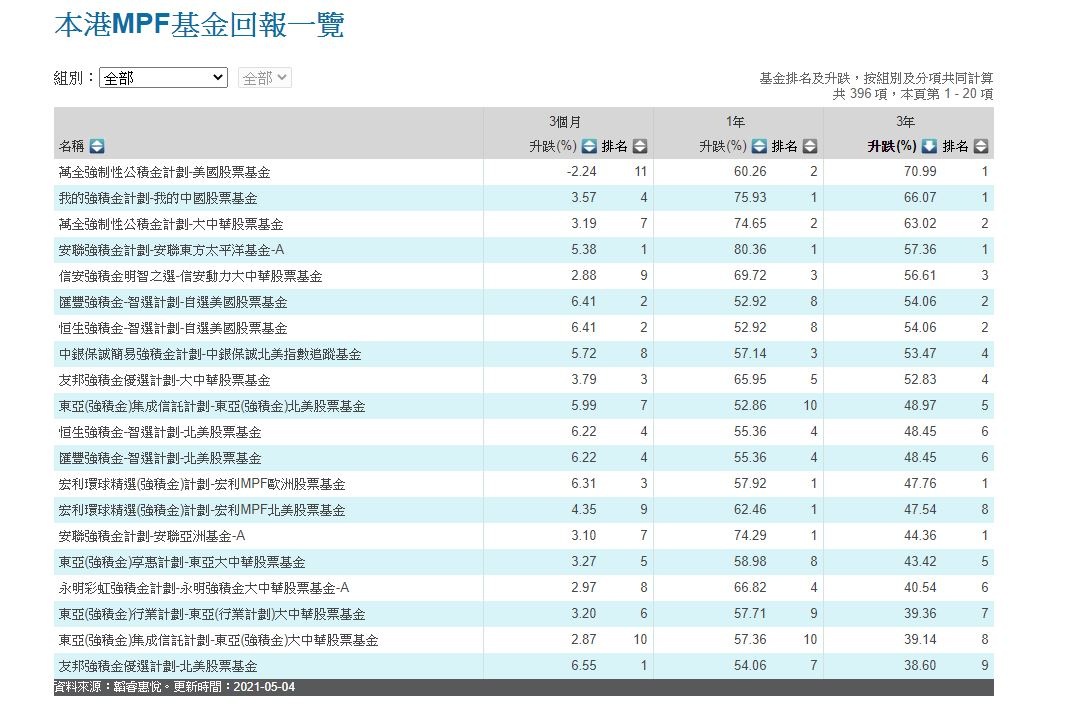The image size is (1092, 707).
Task: Click the 1-year return value 74.29
Action: (750, 536)
